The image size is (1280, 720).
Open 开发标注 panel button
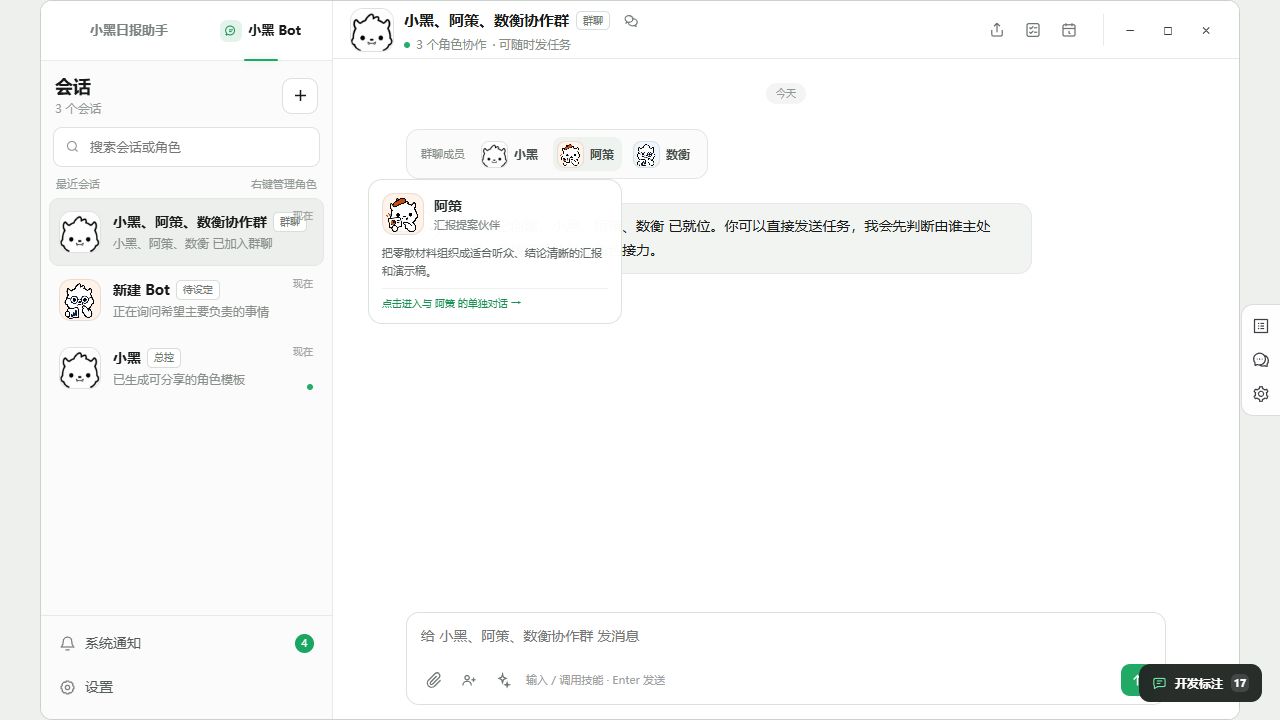pyautogui.click(x=1200, y=683)
